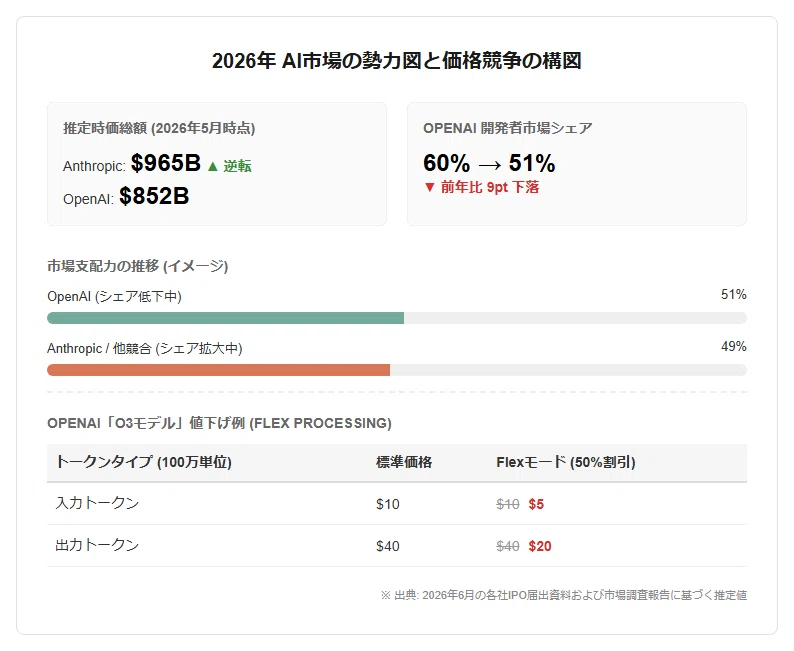
Task: Click the red $20 Flex price
Action: pyautogui.click(x=540, y=546)
